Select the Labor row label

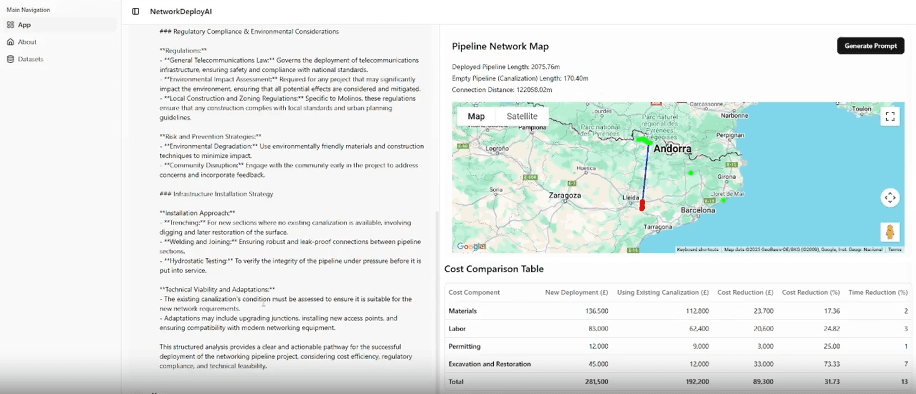[456, 329]
